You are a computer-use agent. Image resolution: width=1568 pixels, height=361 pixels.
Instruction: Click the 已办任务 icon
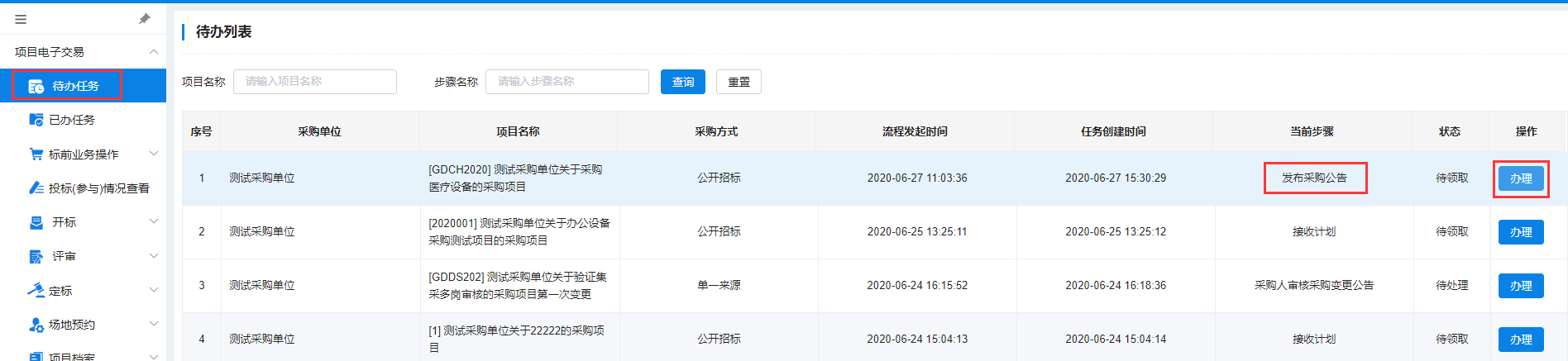click(x=36, y=120)
